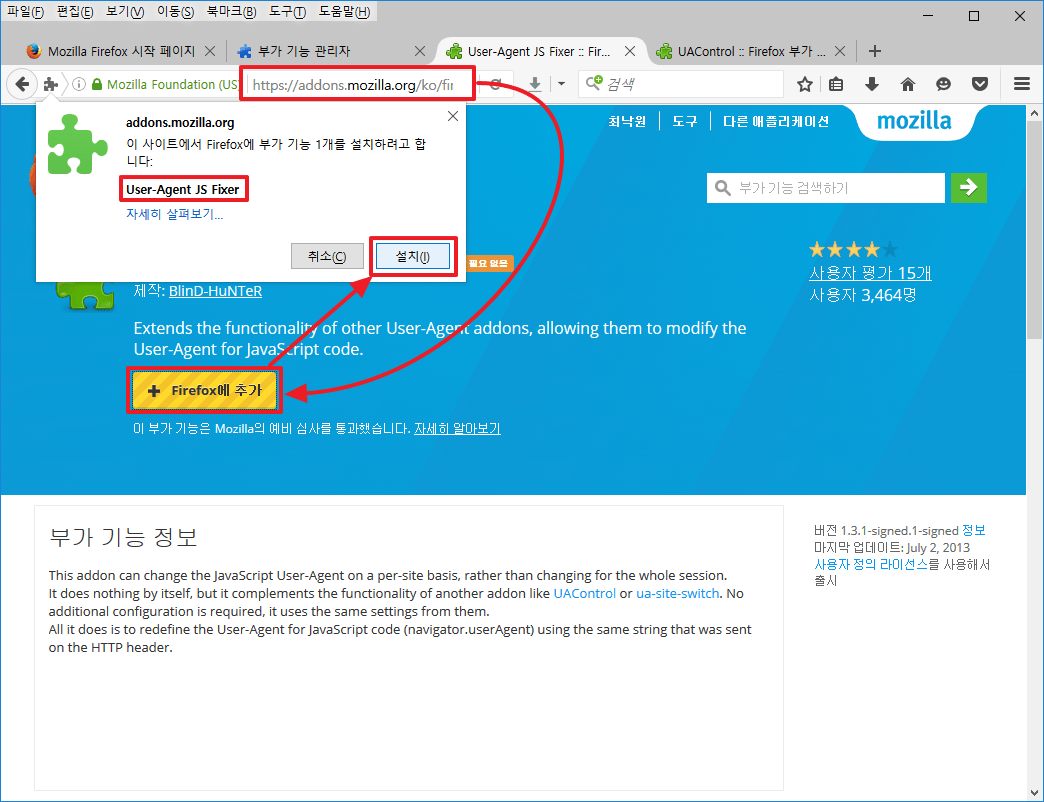Close the add-on install popup

coord(452,116)
